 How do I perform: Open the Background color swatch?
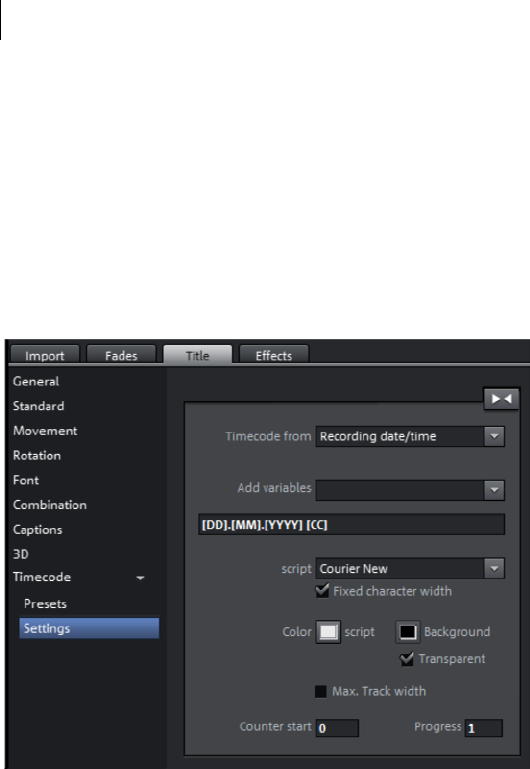[408, 632]
